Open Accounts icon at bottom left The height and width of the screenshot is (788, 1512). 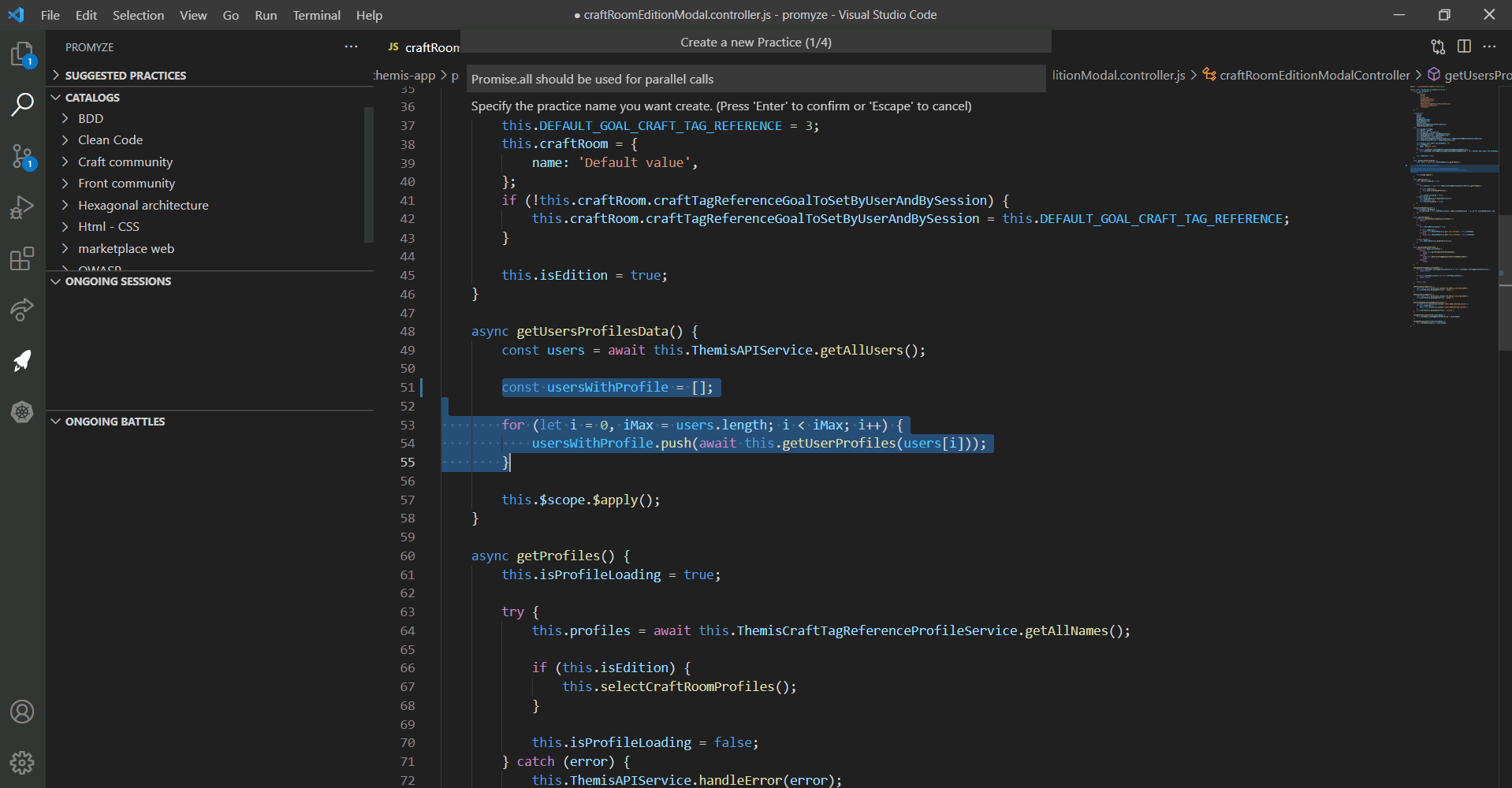click(22, 712)
